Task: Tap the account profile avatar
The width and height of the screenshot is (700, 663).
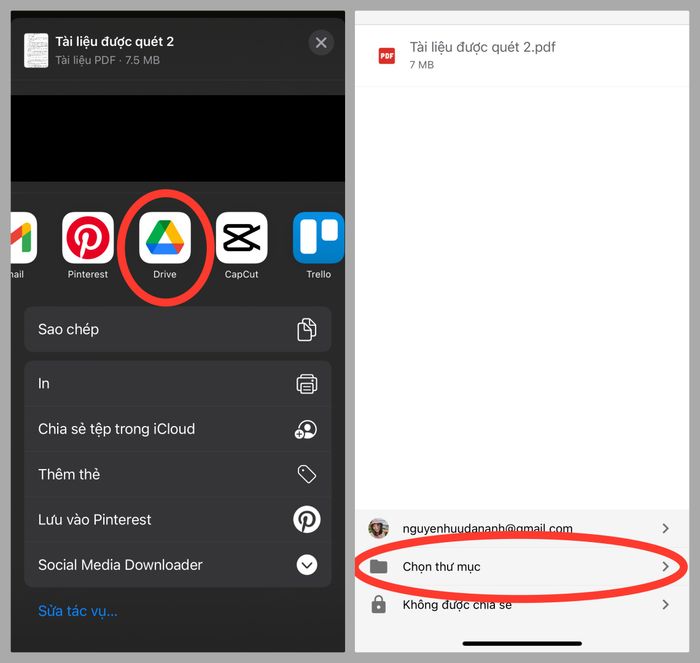Action: (x=379, y=528)
